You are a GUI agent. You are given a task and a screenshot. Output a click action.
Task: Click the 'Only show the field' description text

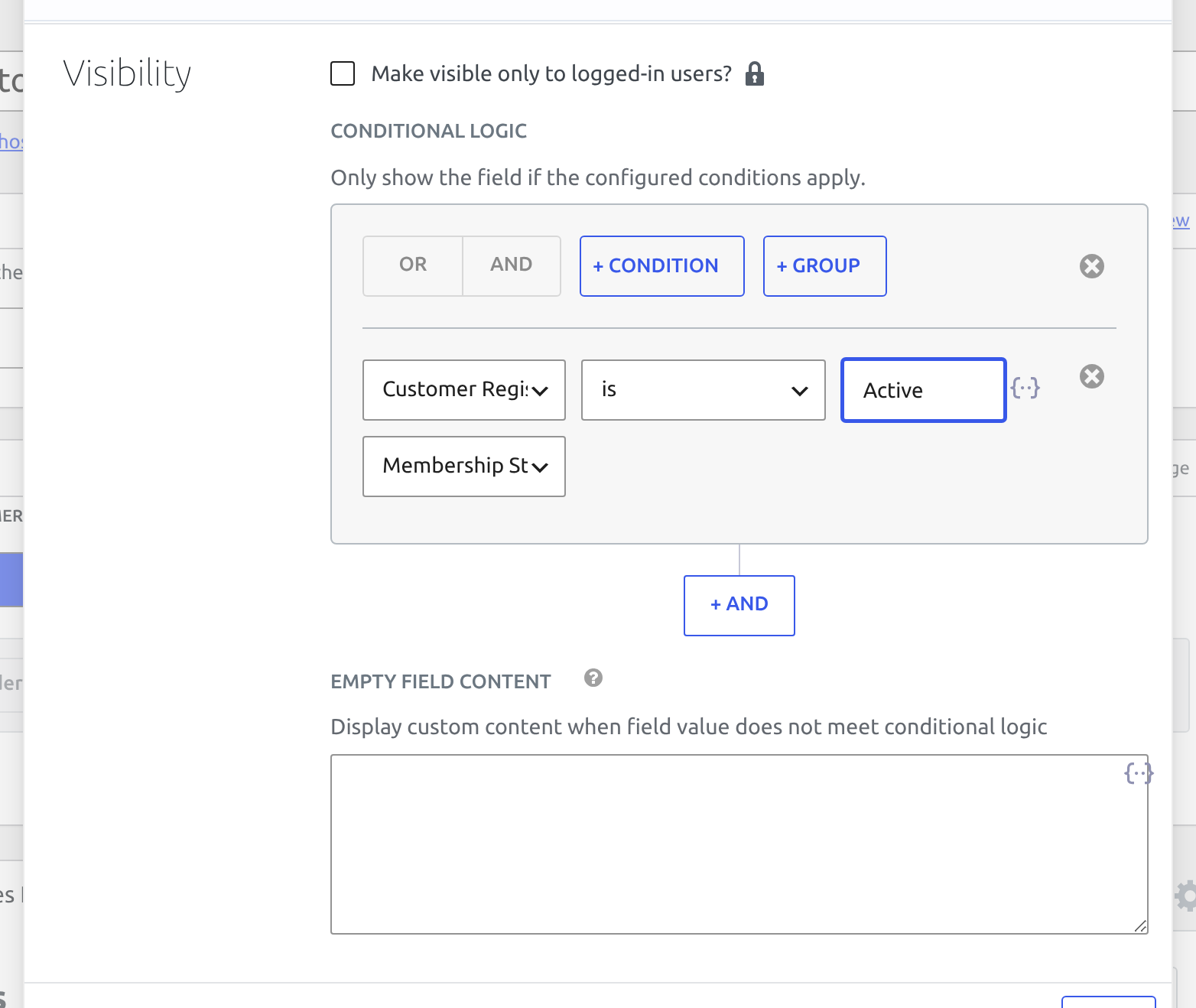point(598,177)
